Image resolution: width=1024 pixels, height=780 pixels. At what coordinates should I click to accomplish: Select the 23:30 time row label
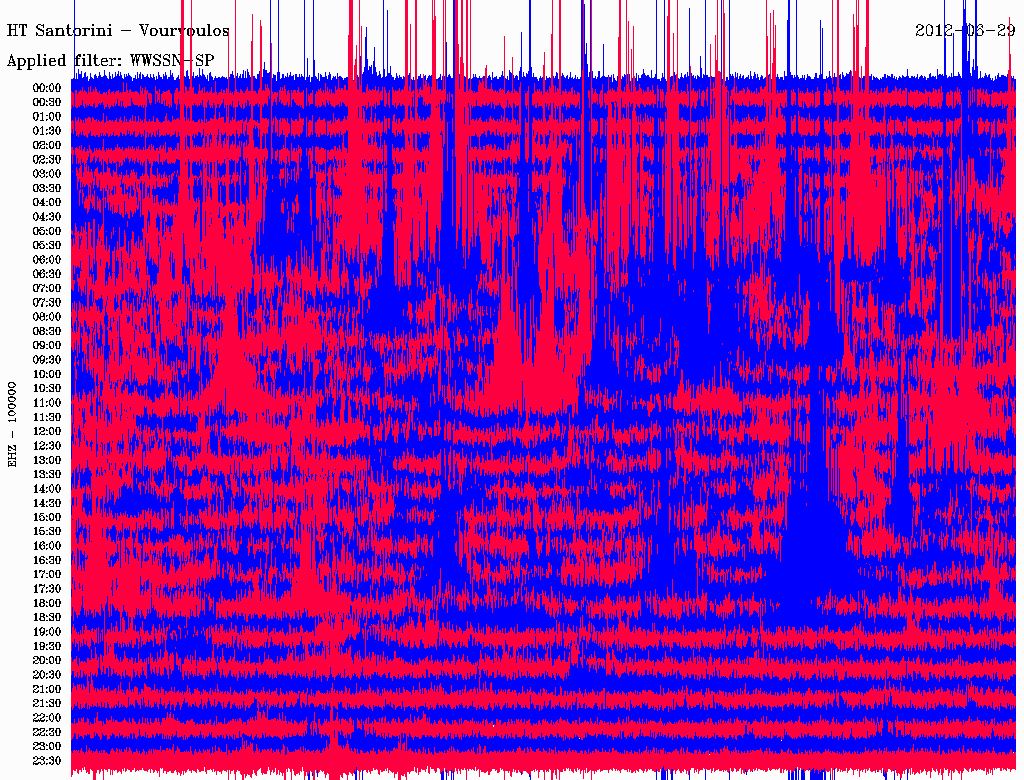[47, 760]
